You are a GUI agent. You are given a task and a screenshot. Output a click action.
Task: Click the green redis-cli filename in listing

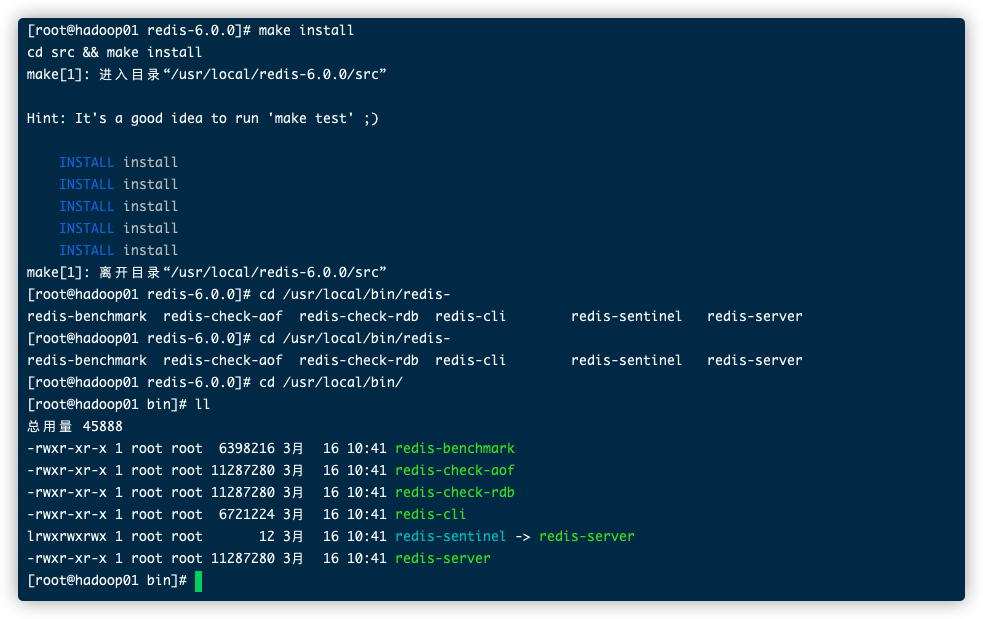[x=430, y=514]
